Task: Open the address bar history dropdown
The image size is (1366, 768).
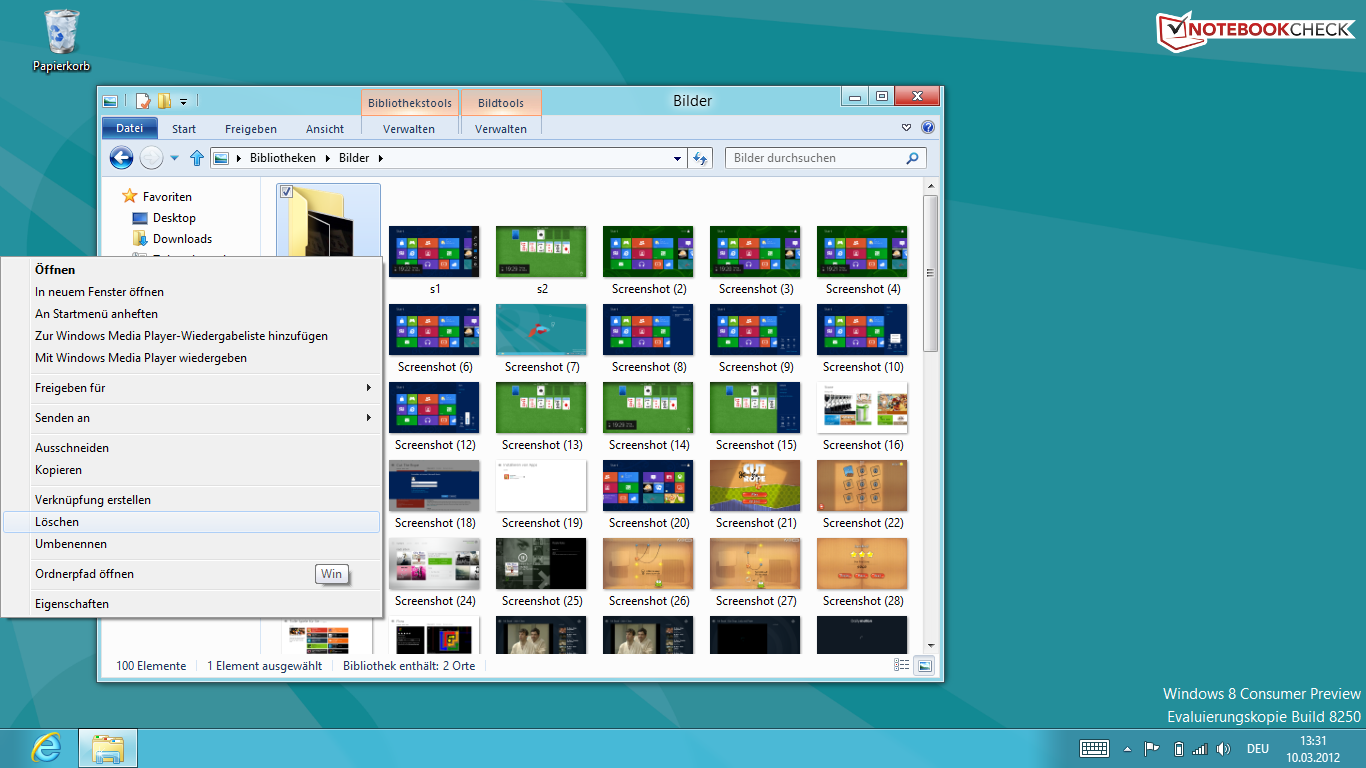Action: click(x=677, y=158)
